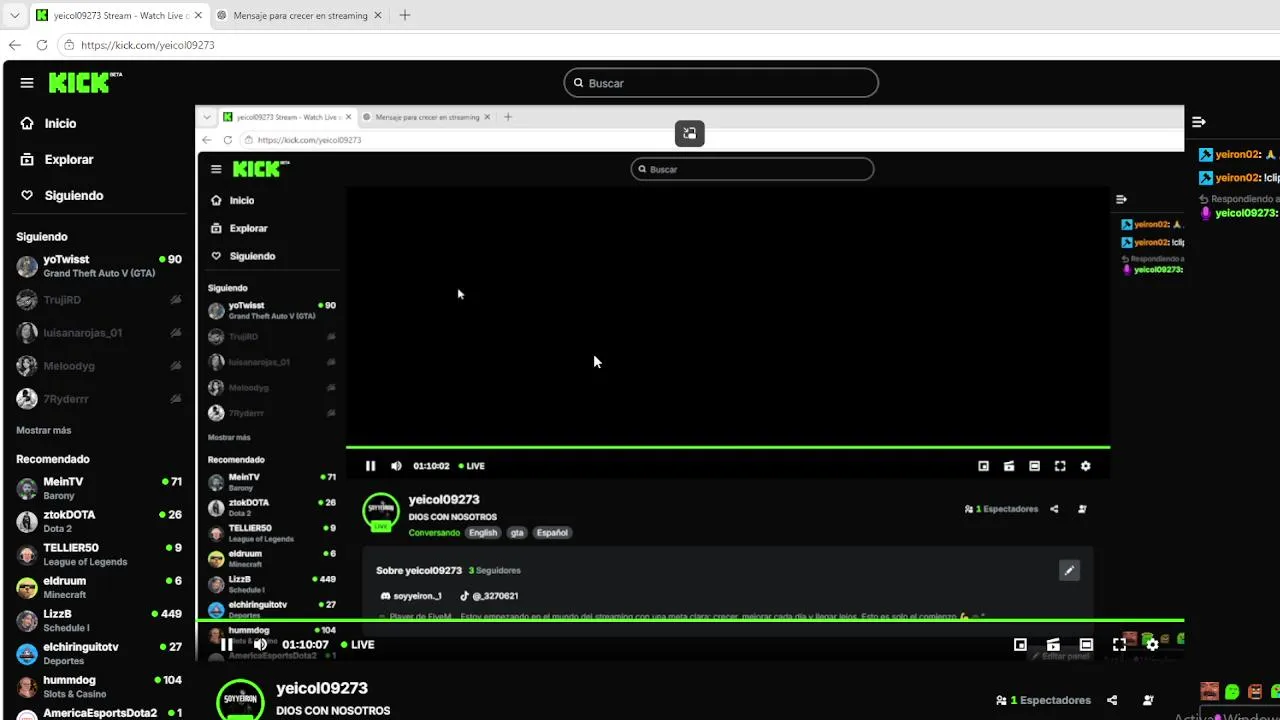Click LizzB avatar thumbnail
Image resolution: width=1280 pixels, height=720 pixels.
27,620
